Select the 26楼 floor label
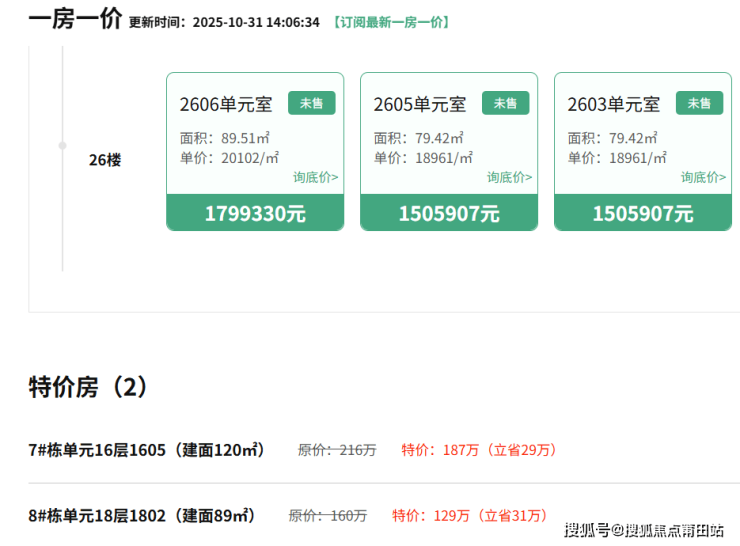The height and width of the screenshot is (546, 740). 105,160
